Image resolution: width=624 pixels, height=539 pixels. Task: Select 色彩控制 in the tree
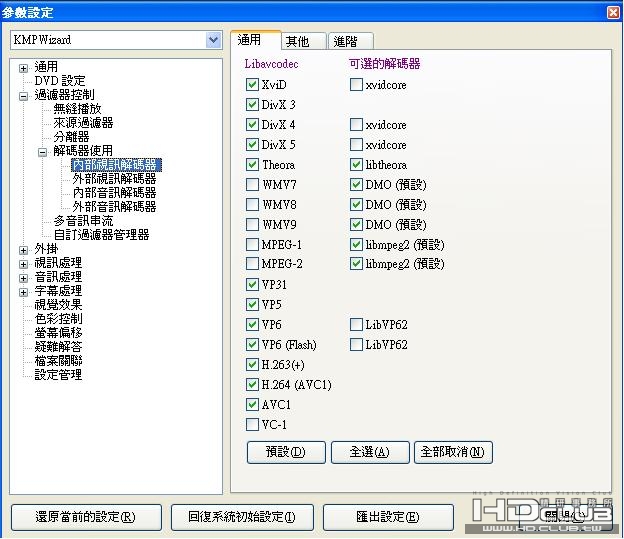[x=58, y=318]
